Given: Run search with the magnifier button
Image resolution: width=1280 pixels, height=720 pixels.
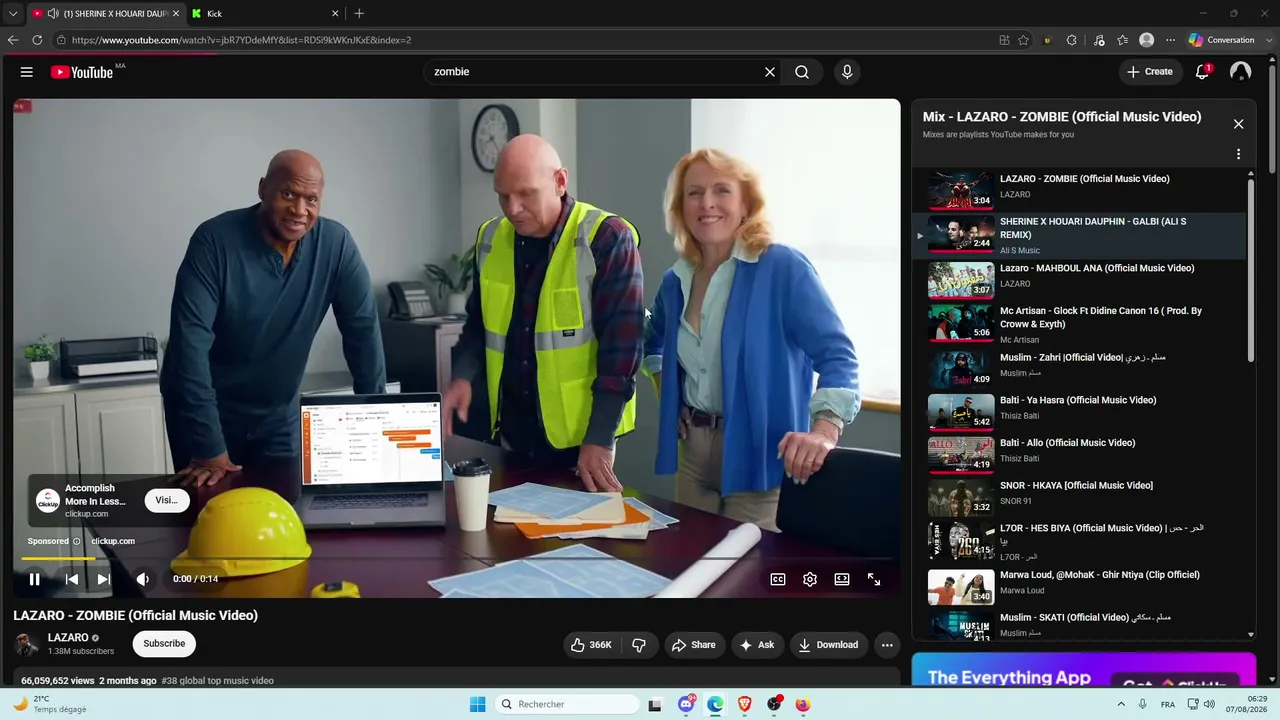Looking at the screenshot, I should [802, 72].
